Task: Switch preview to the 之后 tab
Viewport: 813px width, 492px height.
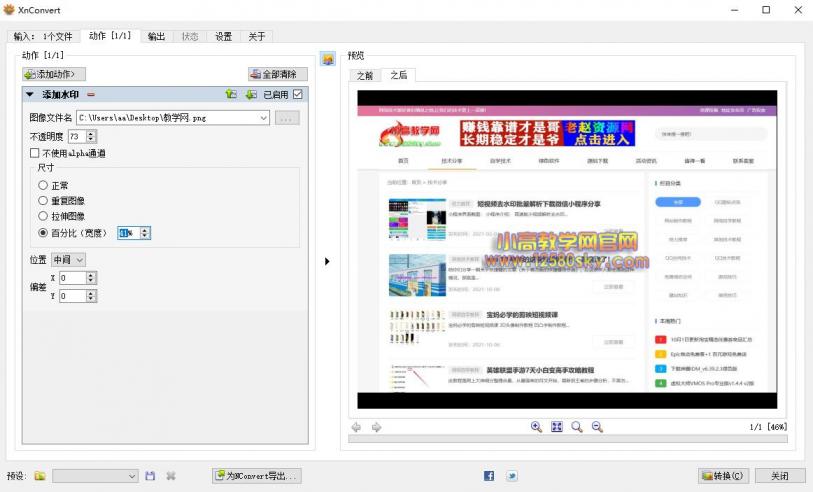Action: click(398, 75)
